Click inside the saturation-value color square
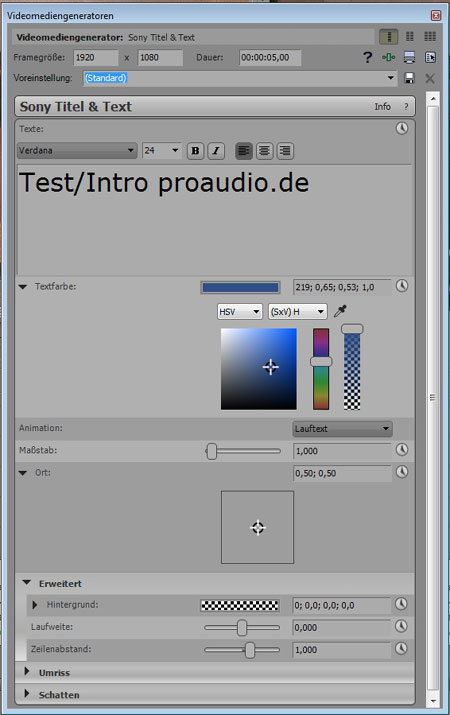This screenshot has height=715, width=450. pyautogui.click(x=259, y=369)
